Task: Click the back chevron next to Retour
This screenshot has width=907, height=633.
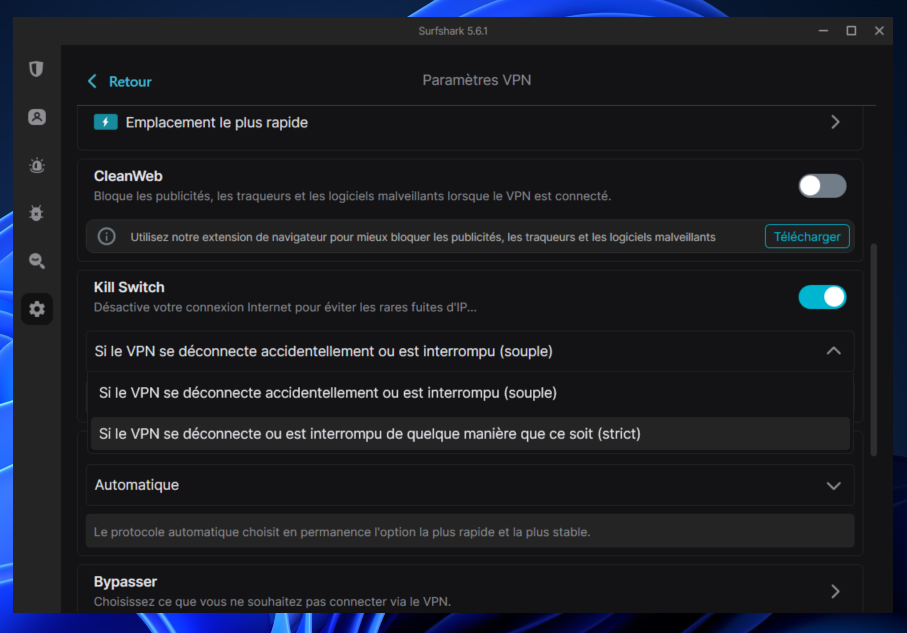Action: click(x=92, y=81)
